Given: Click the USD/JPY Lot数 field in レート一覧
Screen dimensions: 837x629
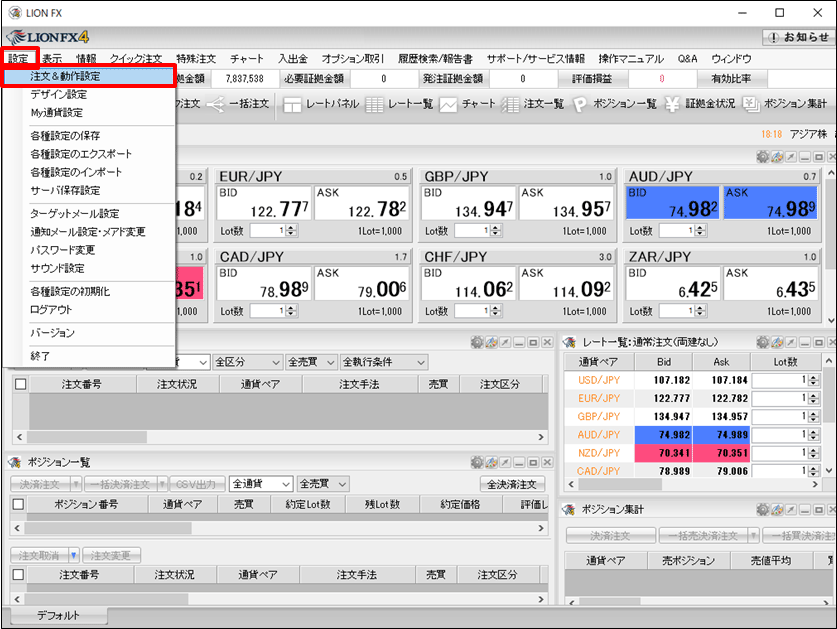Looking at the screenshot, I should point(780,380).
